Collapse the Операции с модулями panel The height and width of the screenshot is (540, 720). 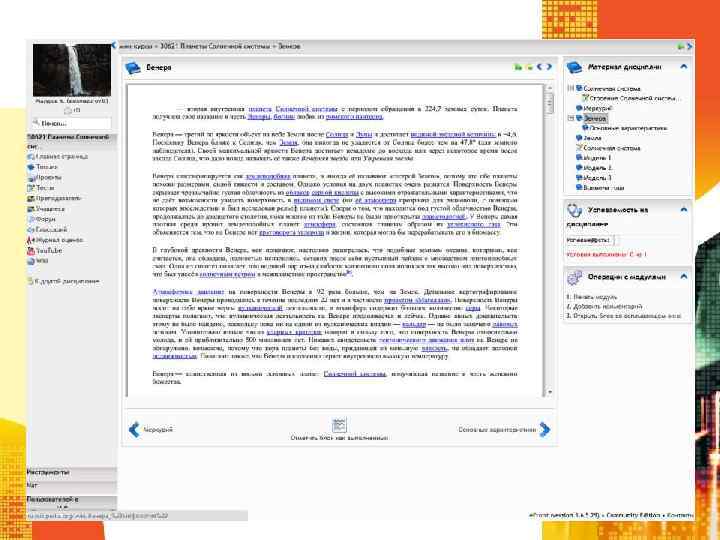coord(684,277)
